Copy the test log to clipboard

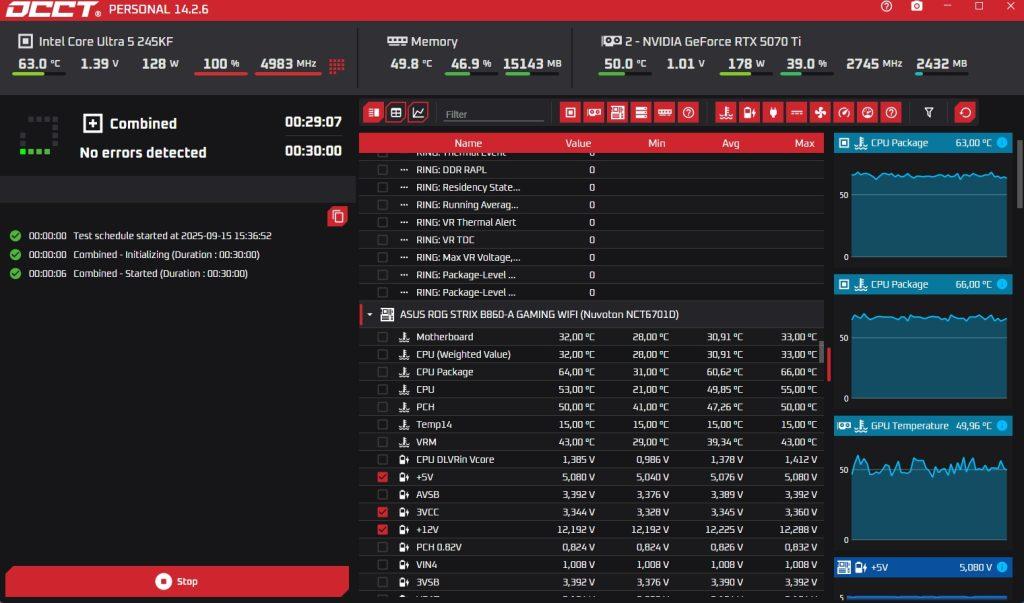pyautogui.click(x=338, y=216)
